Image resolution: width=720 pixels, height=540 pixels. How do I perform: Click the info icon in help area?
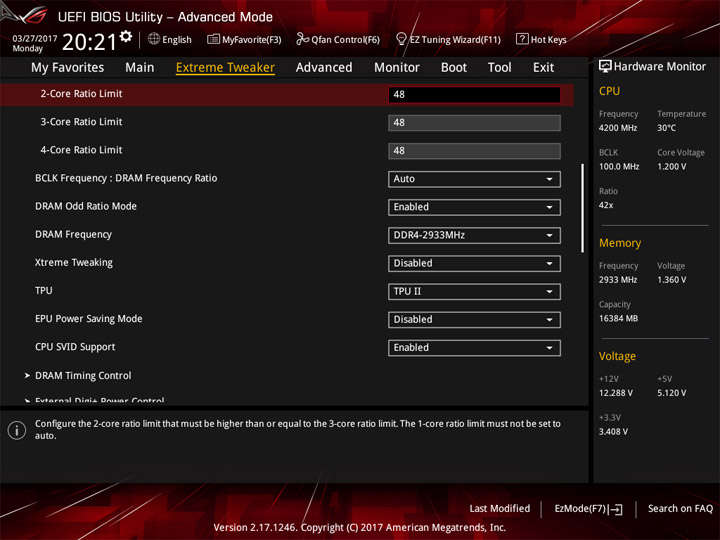point(17,430)
